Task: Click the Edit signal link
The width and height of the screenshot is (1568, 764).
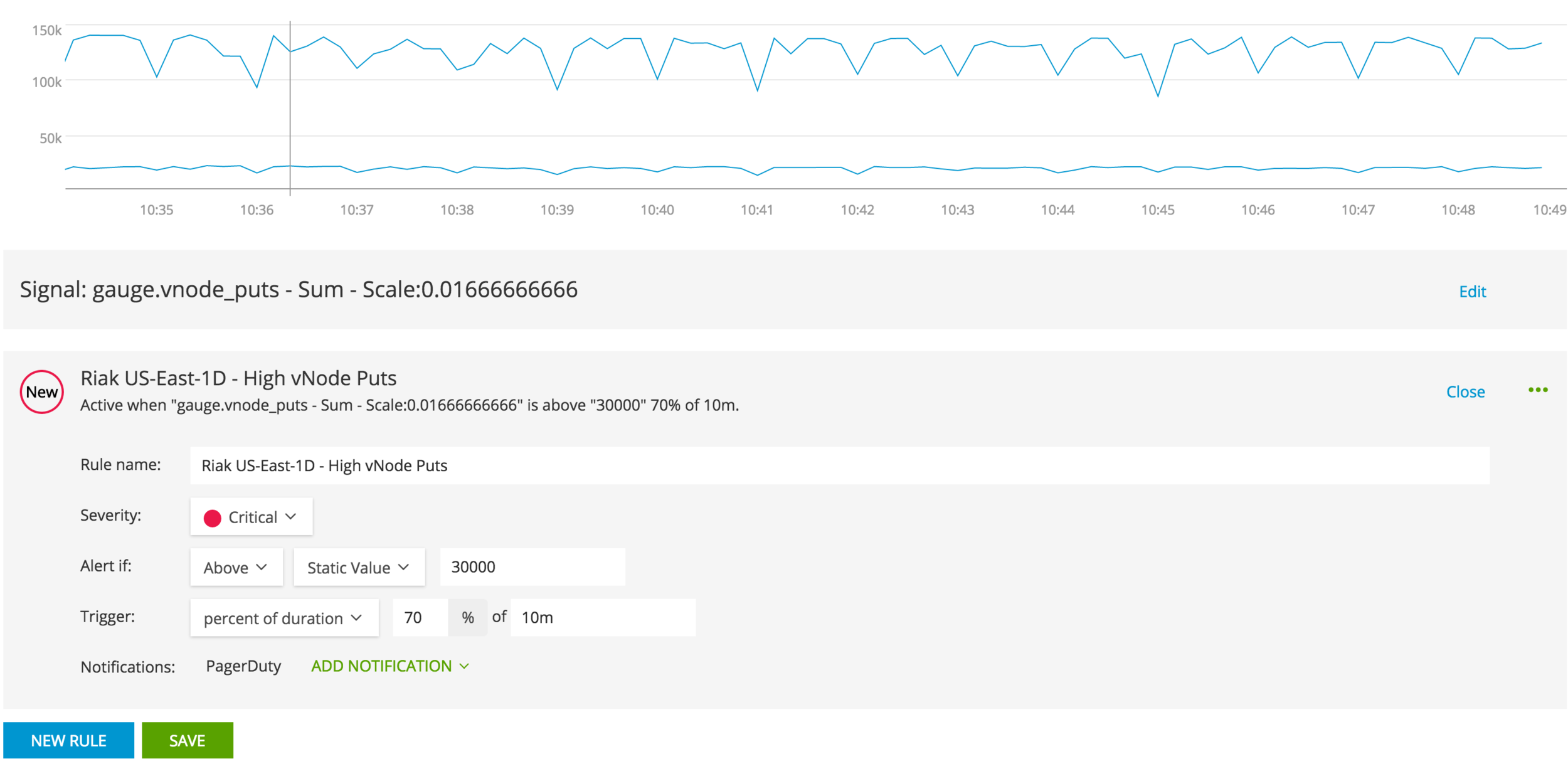Action: (x=1472, y=292)
